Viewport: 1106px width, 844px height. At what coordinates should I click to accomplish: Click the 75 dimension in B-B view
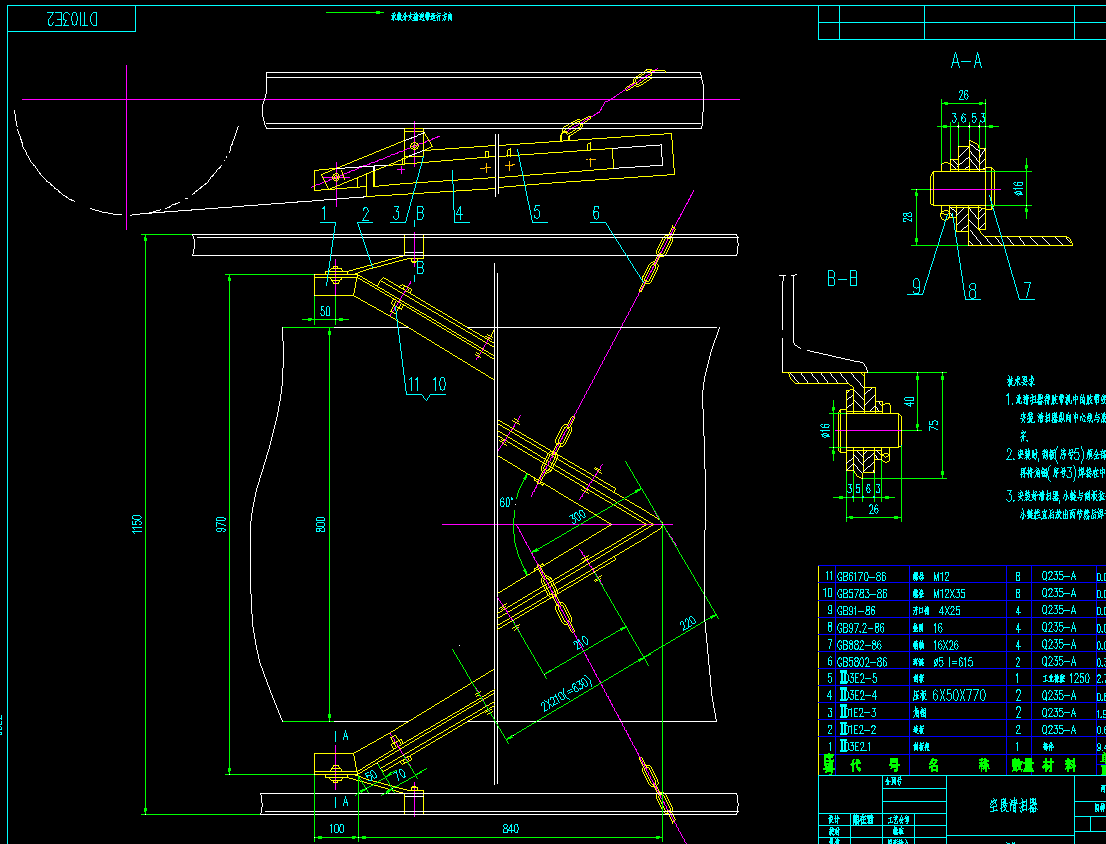[x=934, y=426]
